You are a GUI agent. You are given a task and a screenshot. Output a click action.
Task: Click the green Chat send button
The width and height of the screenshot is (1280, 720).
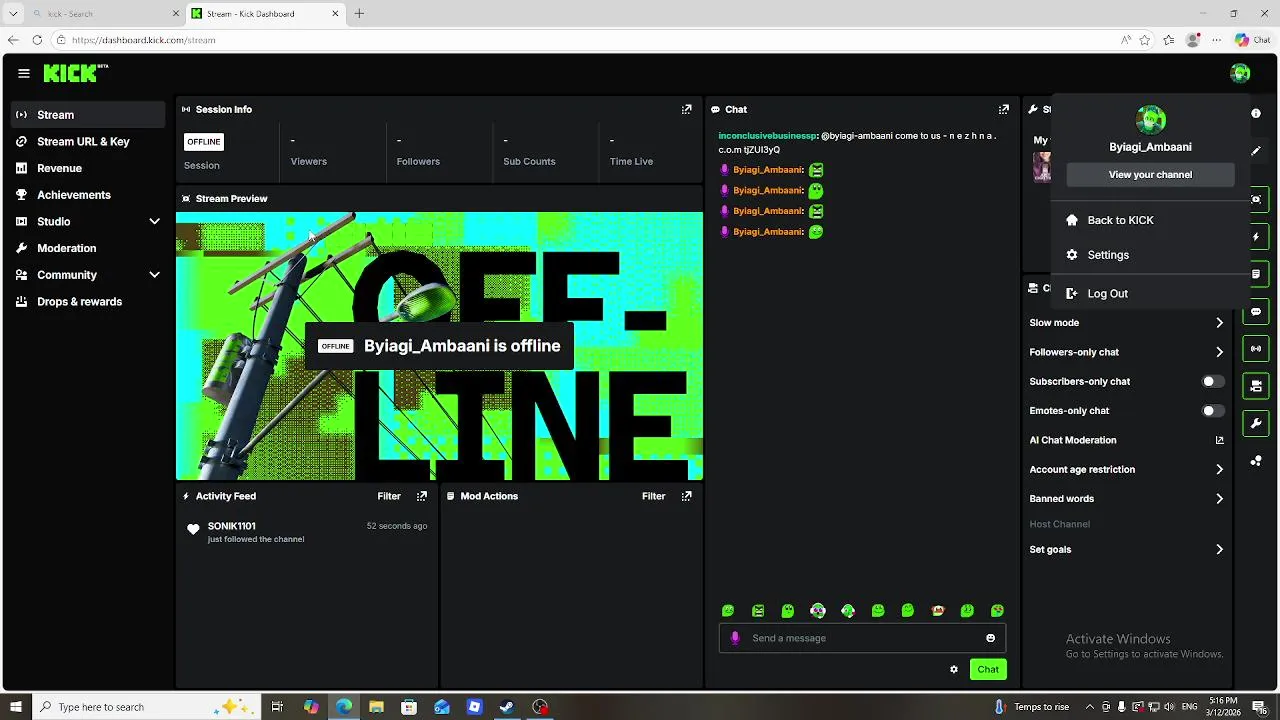click(988, 669)
